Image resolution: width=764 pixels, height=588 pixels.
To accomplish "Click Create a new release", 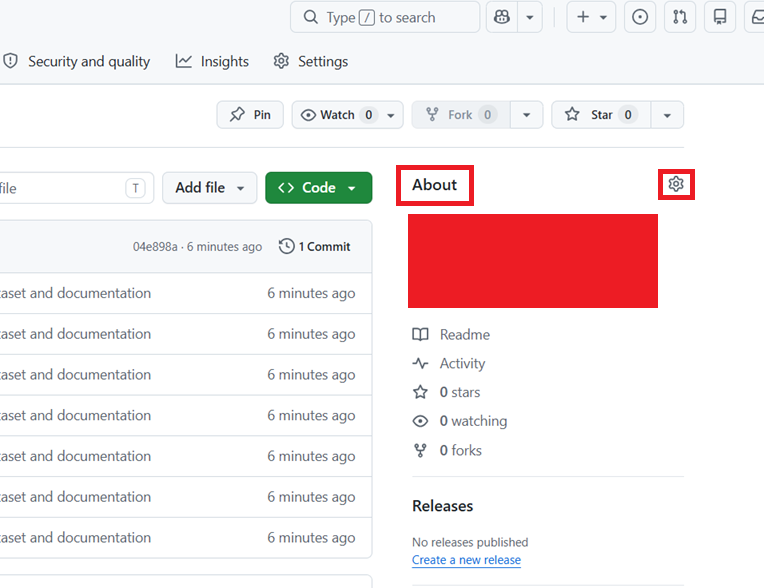I will coord(466,560).
